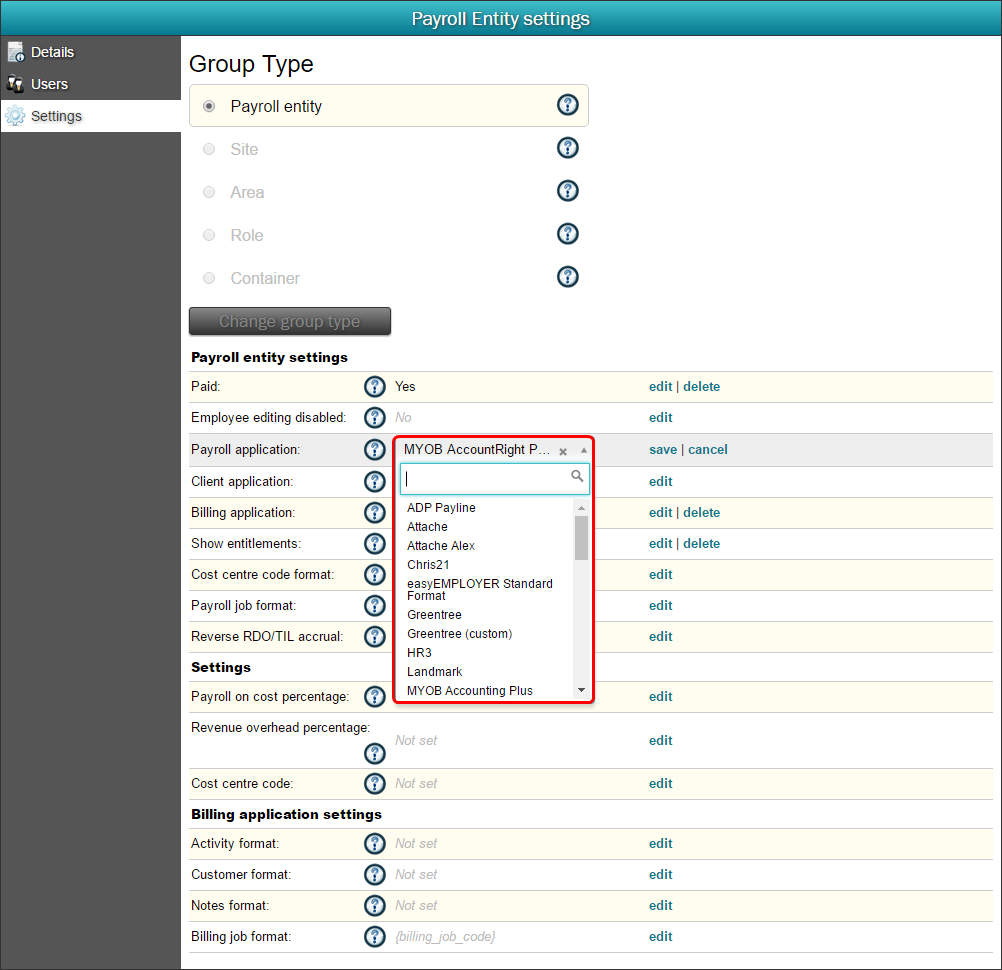Open help icon for Billing application
Image resolution: width=1002 pixels, height=970 pixels.
(x=374, y=512)
